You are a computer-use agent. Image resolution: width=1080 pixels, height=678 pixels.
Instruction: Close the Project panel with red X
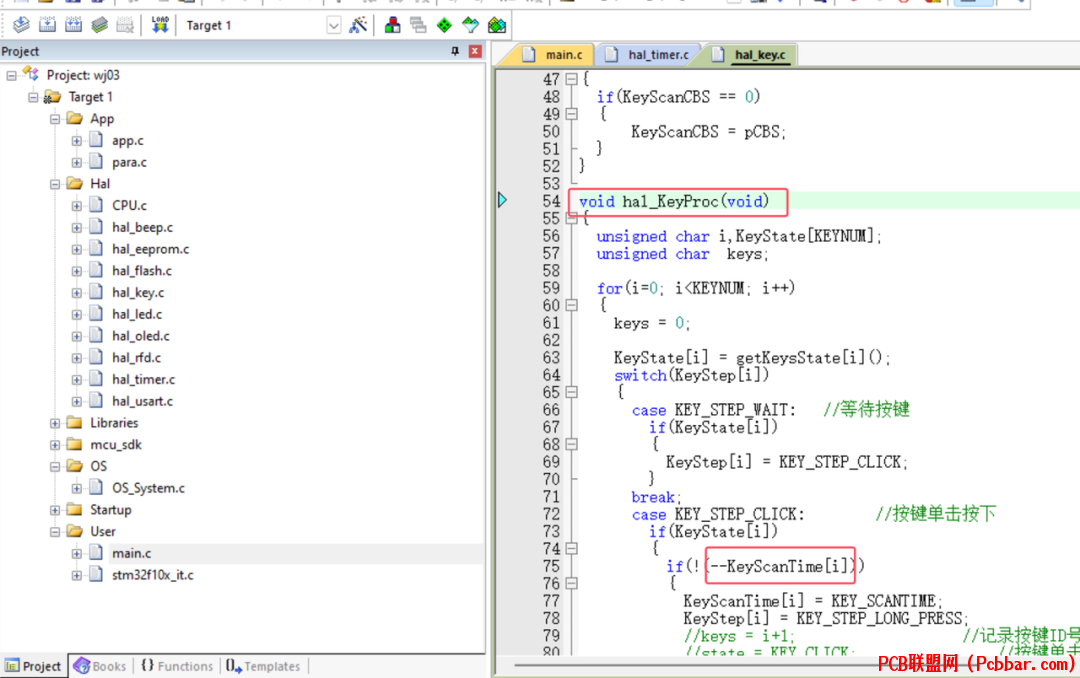click(475, 51)
